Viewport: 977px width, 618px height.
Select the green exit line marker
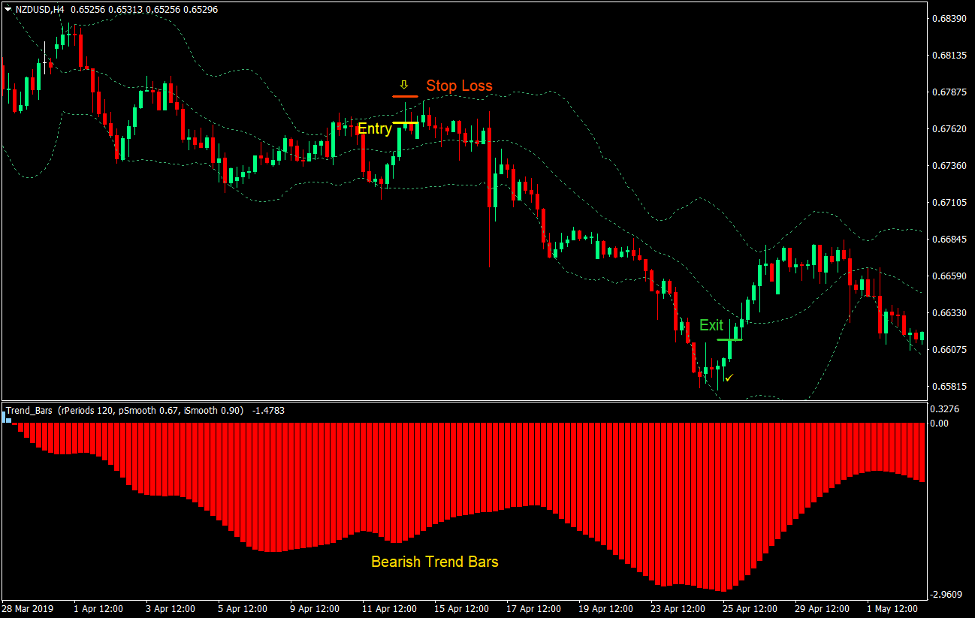coord(730,340)
